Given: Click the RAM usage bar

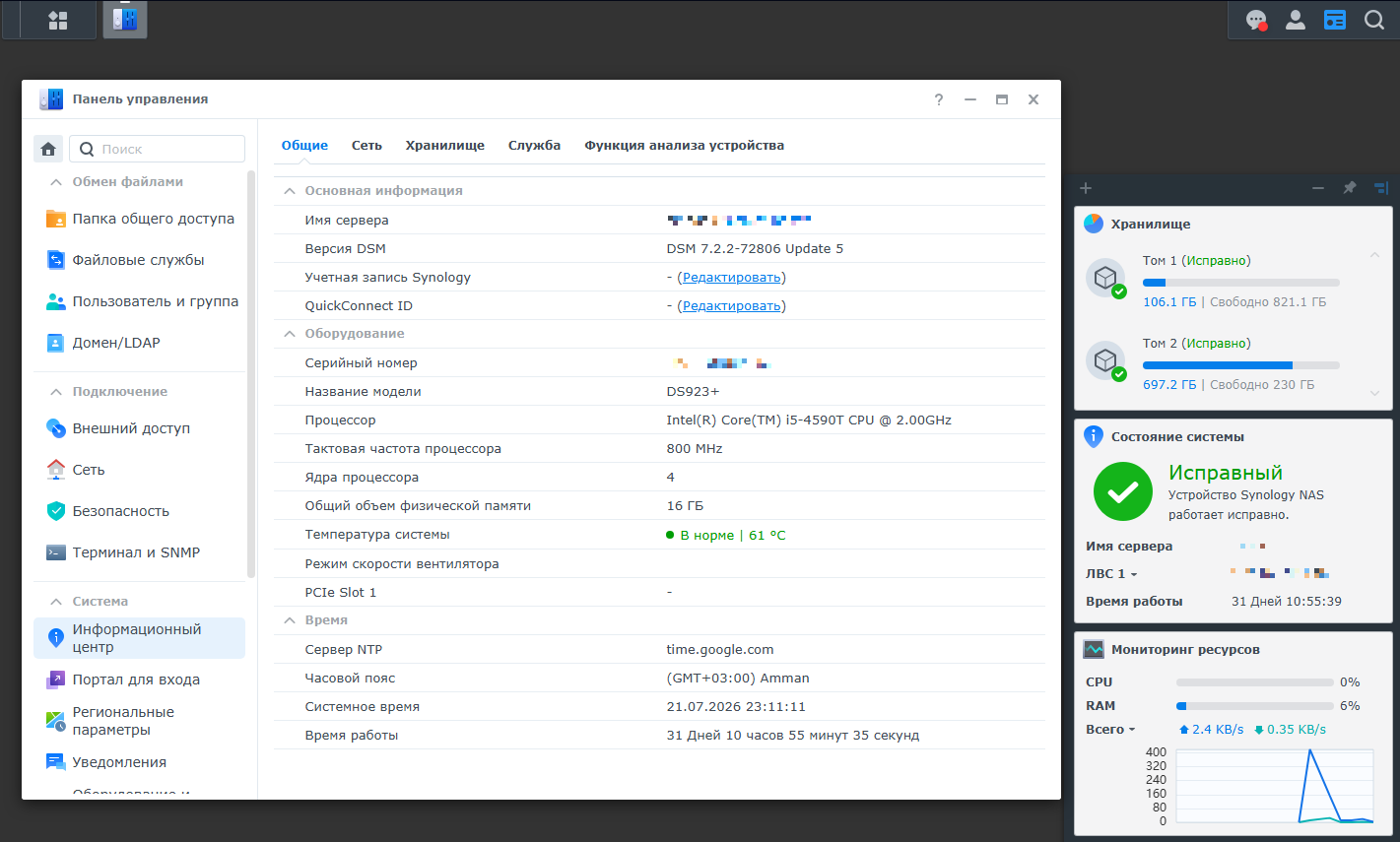Looking at the screenshot, I should [x=1254, y=706].
